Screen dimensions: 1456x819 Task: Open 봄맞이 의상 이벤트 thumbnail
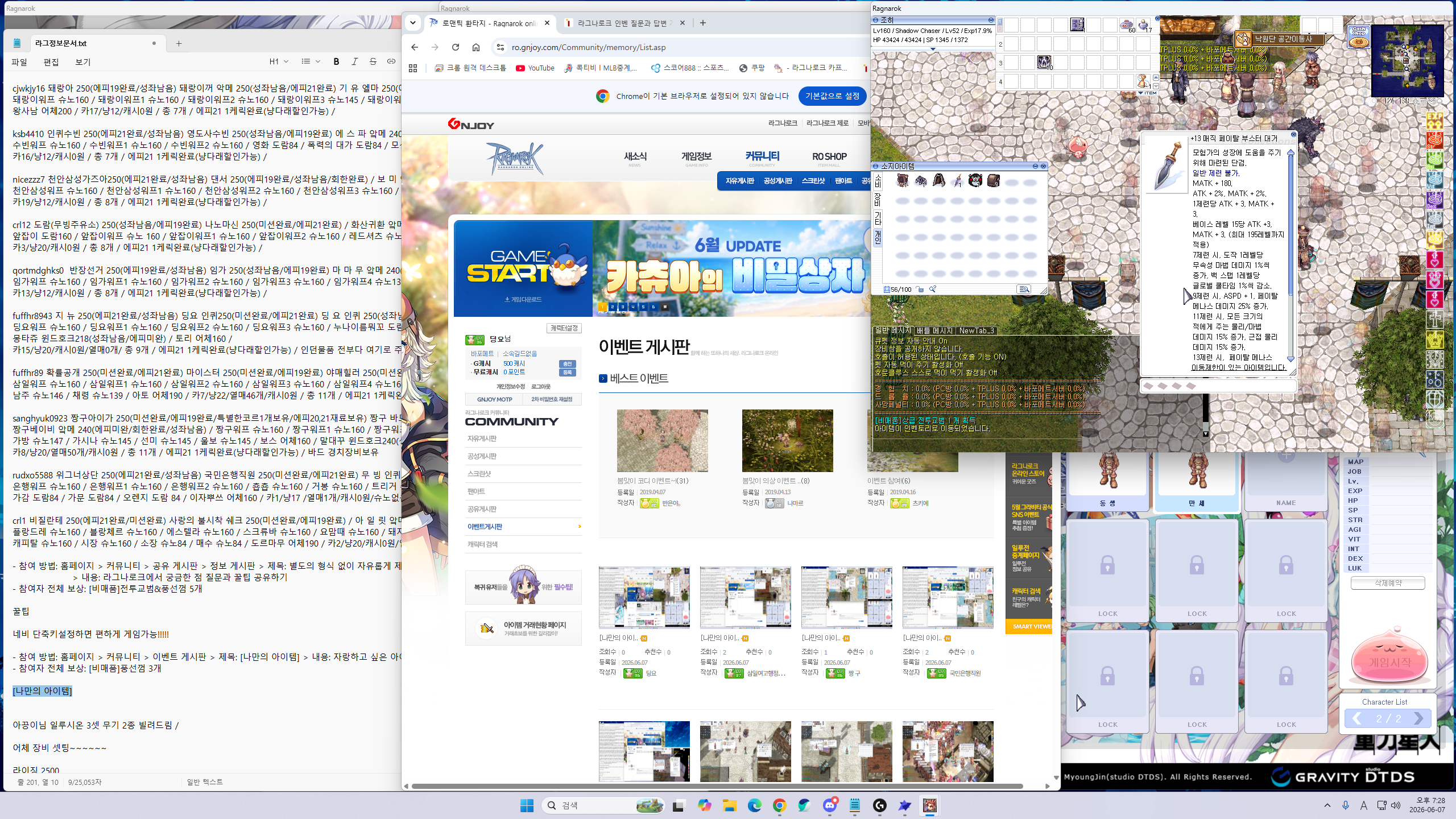787,440
